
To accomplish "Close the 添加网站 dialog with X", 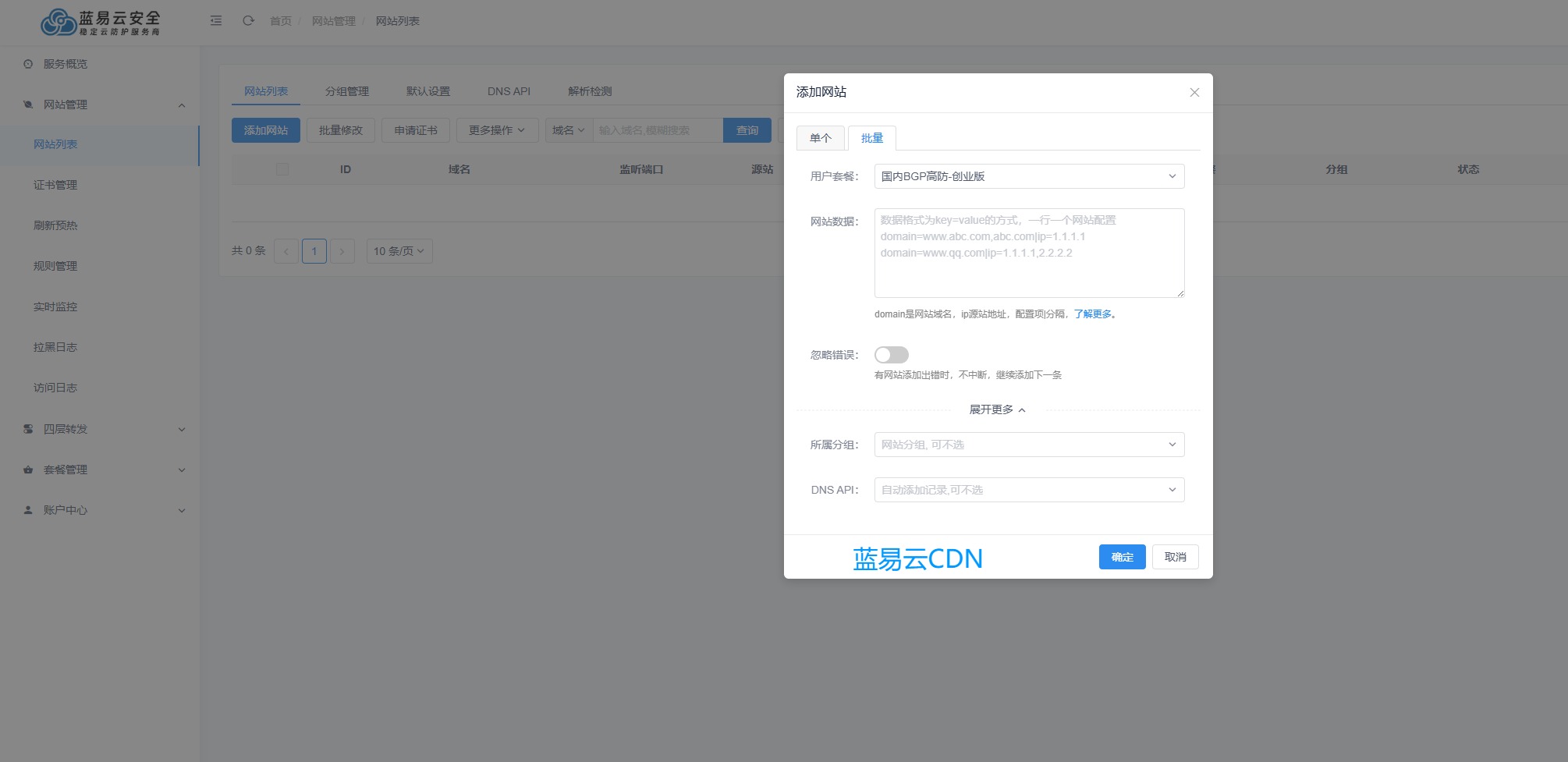I will coord(1194,93).
